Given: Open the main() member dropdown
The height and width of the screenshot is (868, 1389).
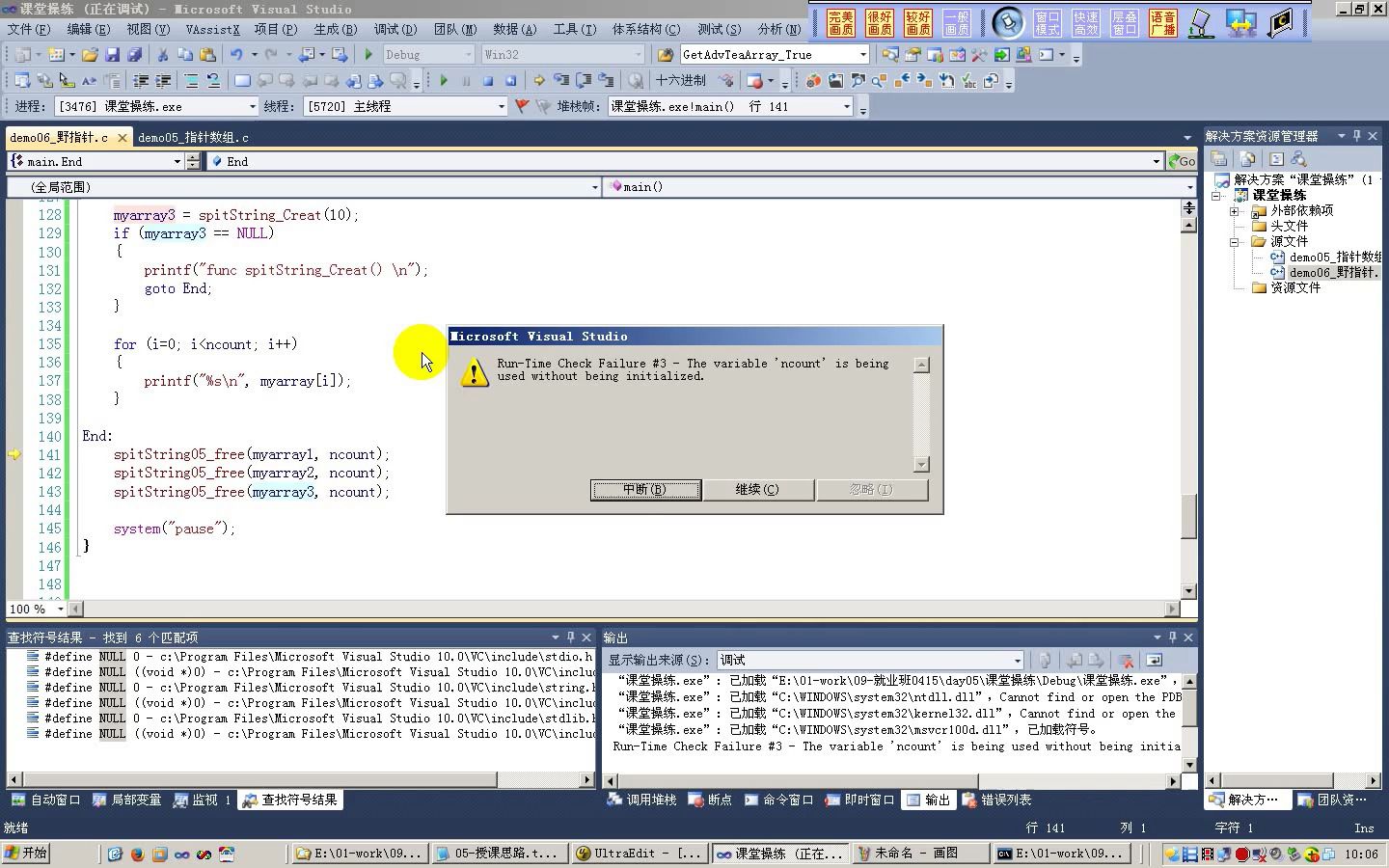Looking at the screenshot, I should (1189, 187).
